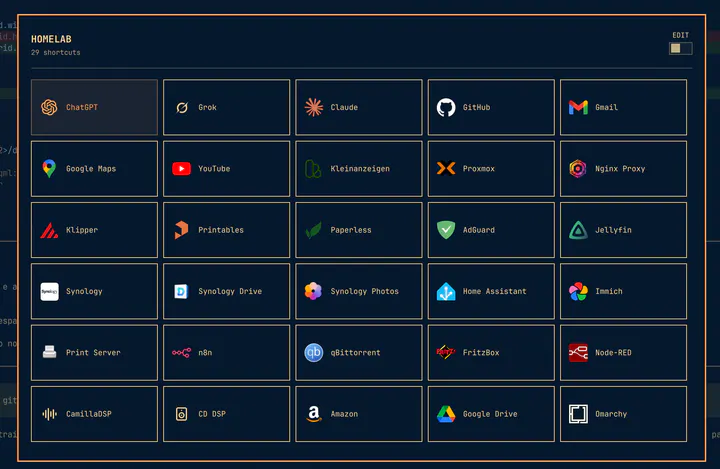Open the YouTube shortcut label
The height and width of the screenshot is (469, 720).
[214, 169]
